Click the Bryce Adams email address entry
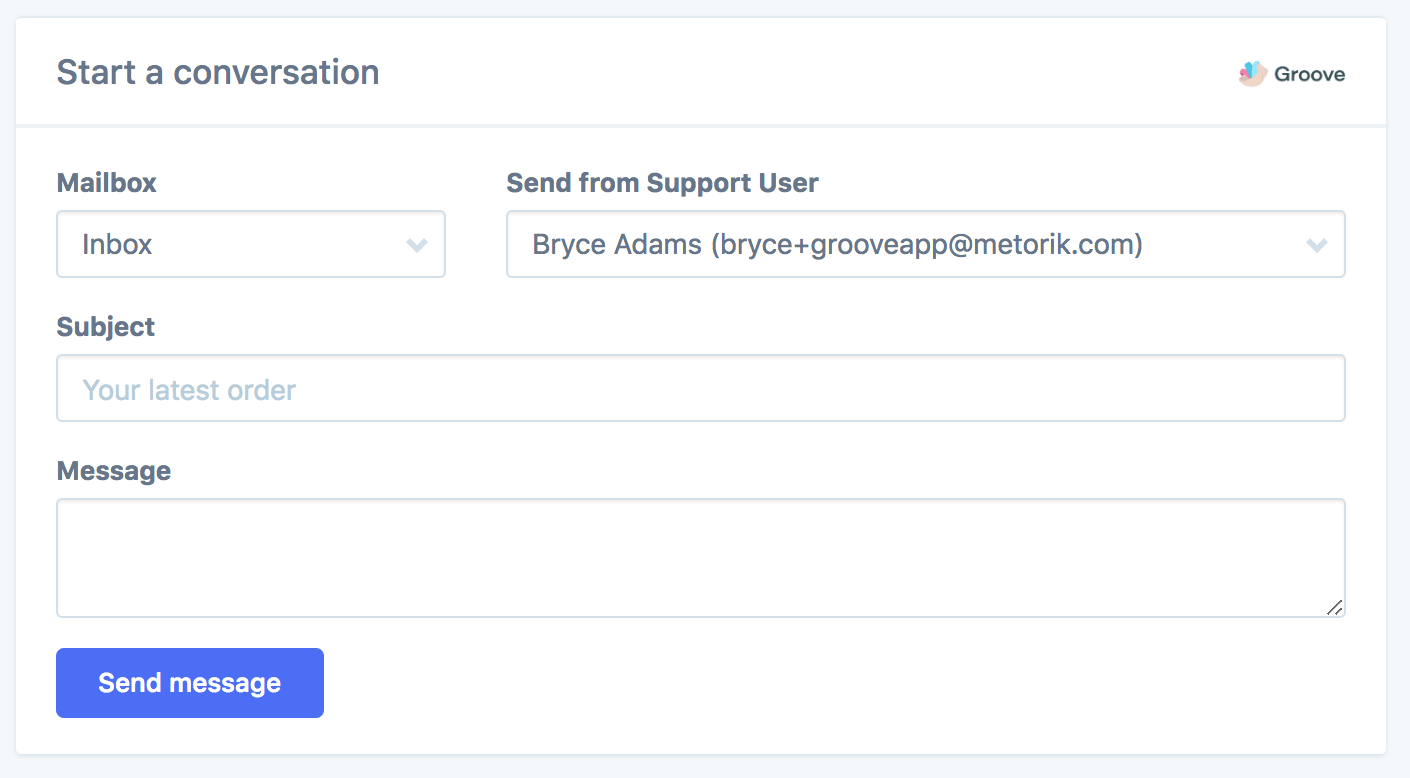The height and width of the screenshot is (778, 1410). [837, 245]
